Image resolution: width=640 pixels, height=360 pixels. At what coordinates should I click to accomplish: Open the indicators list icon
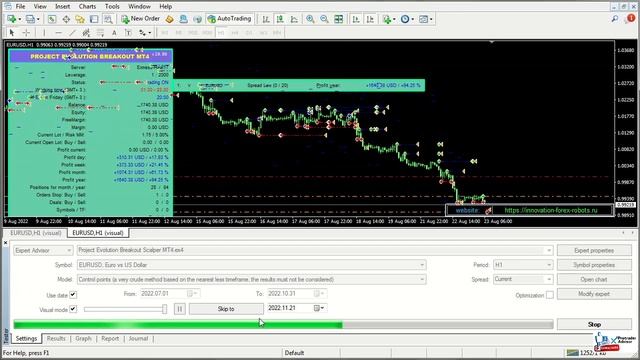click(x=387, y=19)
